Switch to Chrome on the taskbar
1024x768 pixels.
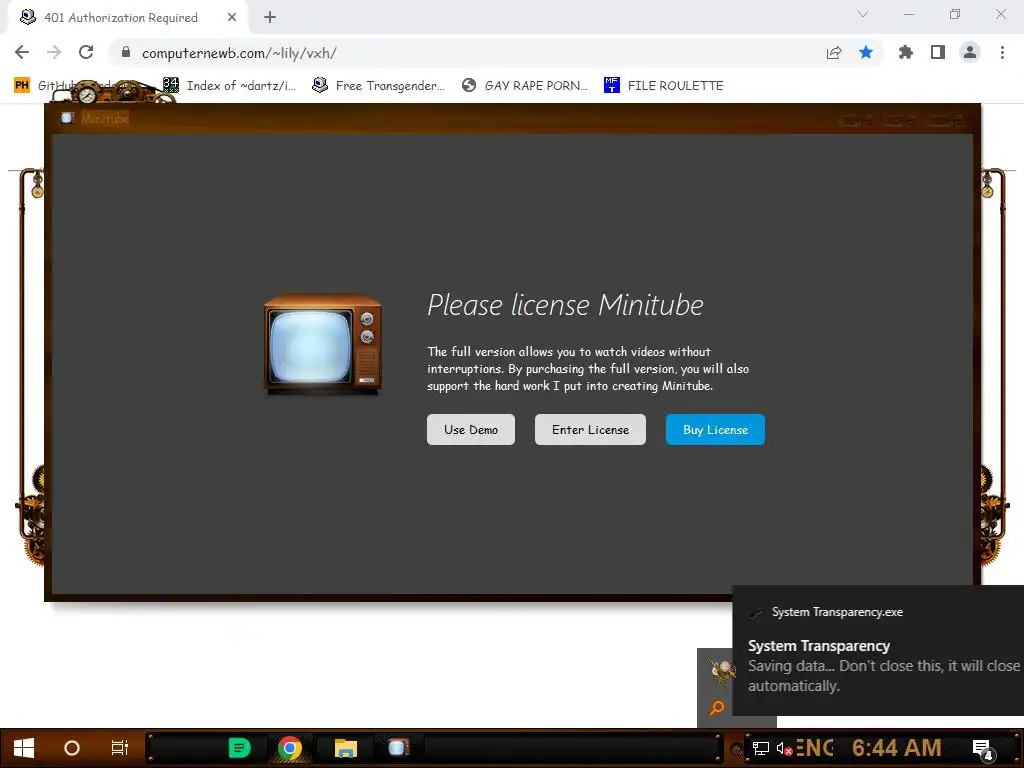point(290,748)
